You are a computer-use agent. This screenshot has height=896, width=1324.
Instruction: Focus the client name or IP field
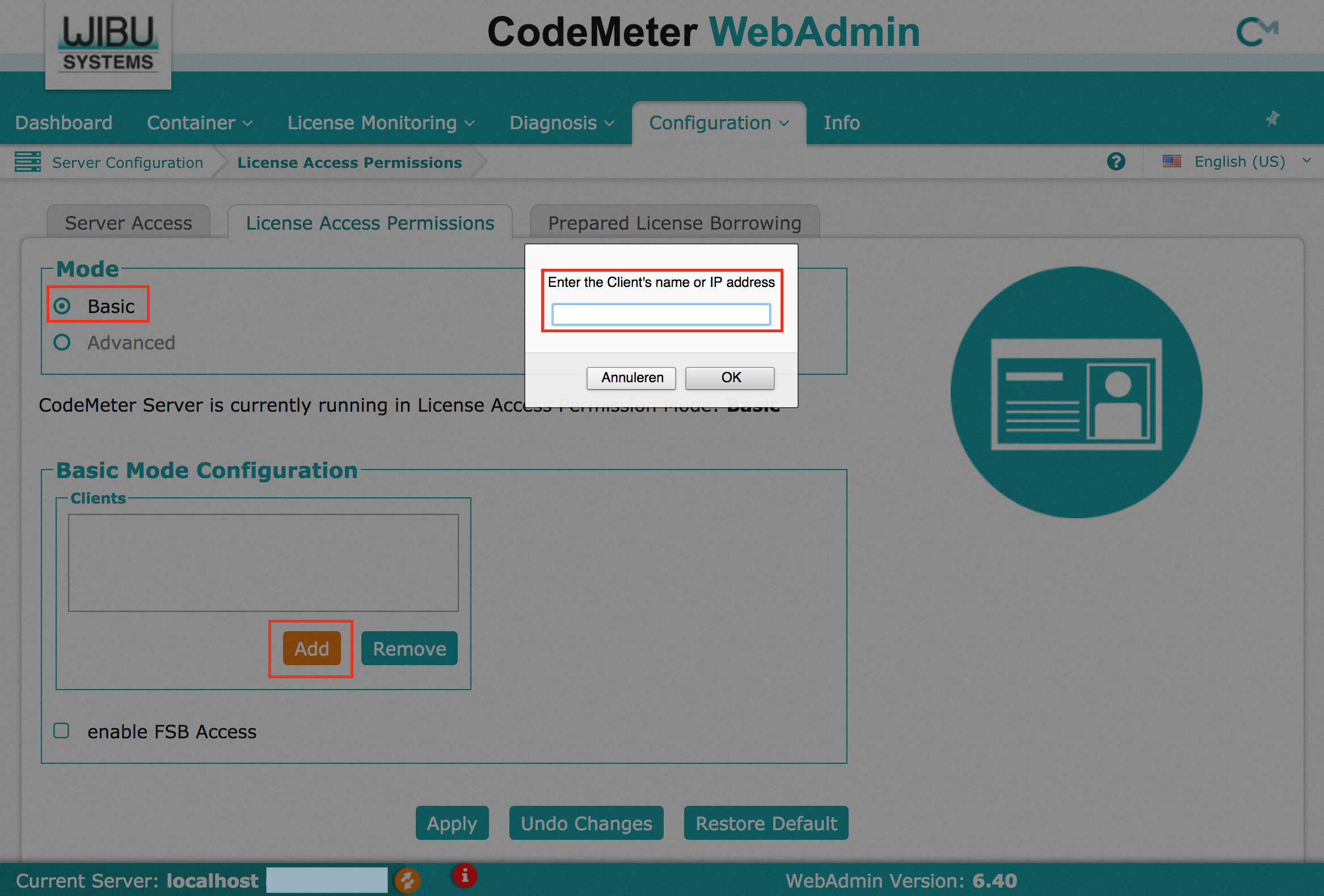click(x=661, y=314)
